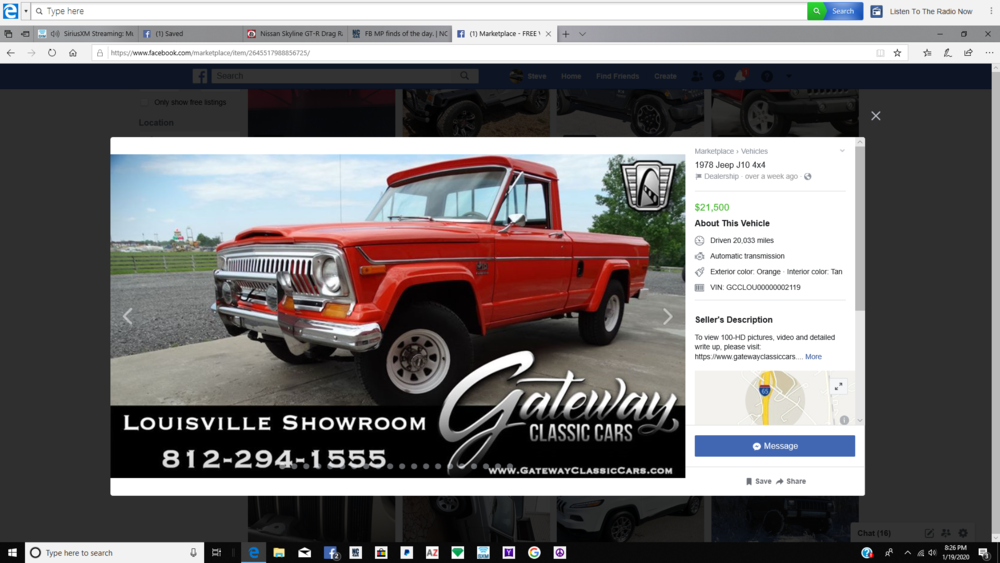This screenshot has height=563, width=1000.
Task: Open search provider dropdown arrow
Action: tap(26, 11)
